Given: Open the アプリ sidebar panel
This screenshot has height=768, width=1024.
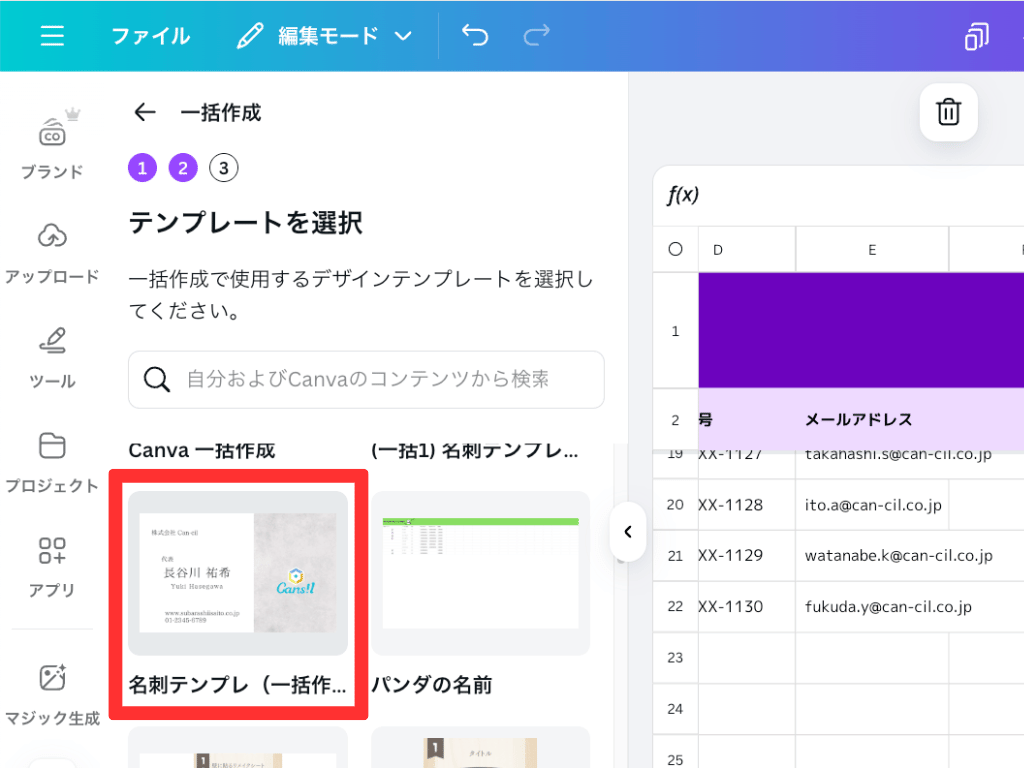Looking at the screenshot, I should pyautogui.click(x=52, y=568).
